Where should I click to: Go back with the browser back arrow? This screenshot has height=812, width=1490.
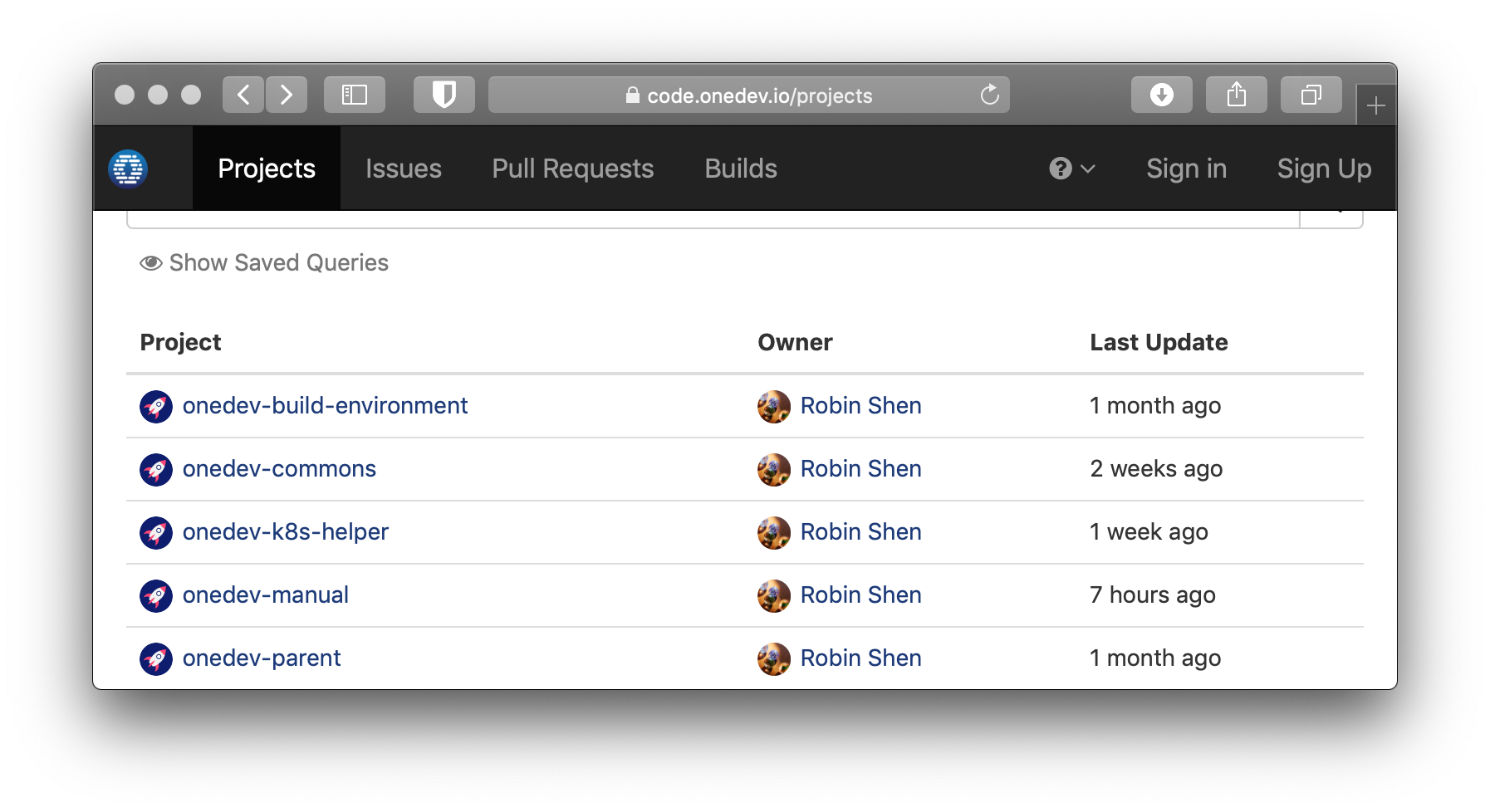[243, 95]
